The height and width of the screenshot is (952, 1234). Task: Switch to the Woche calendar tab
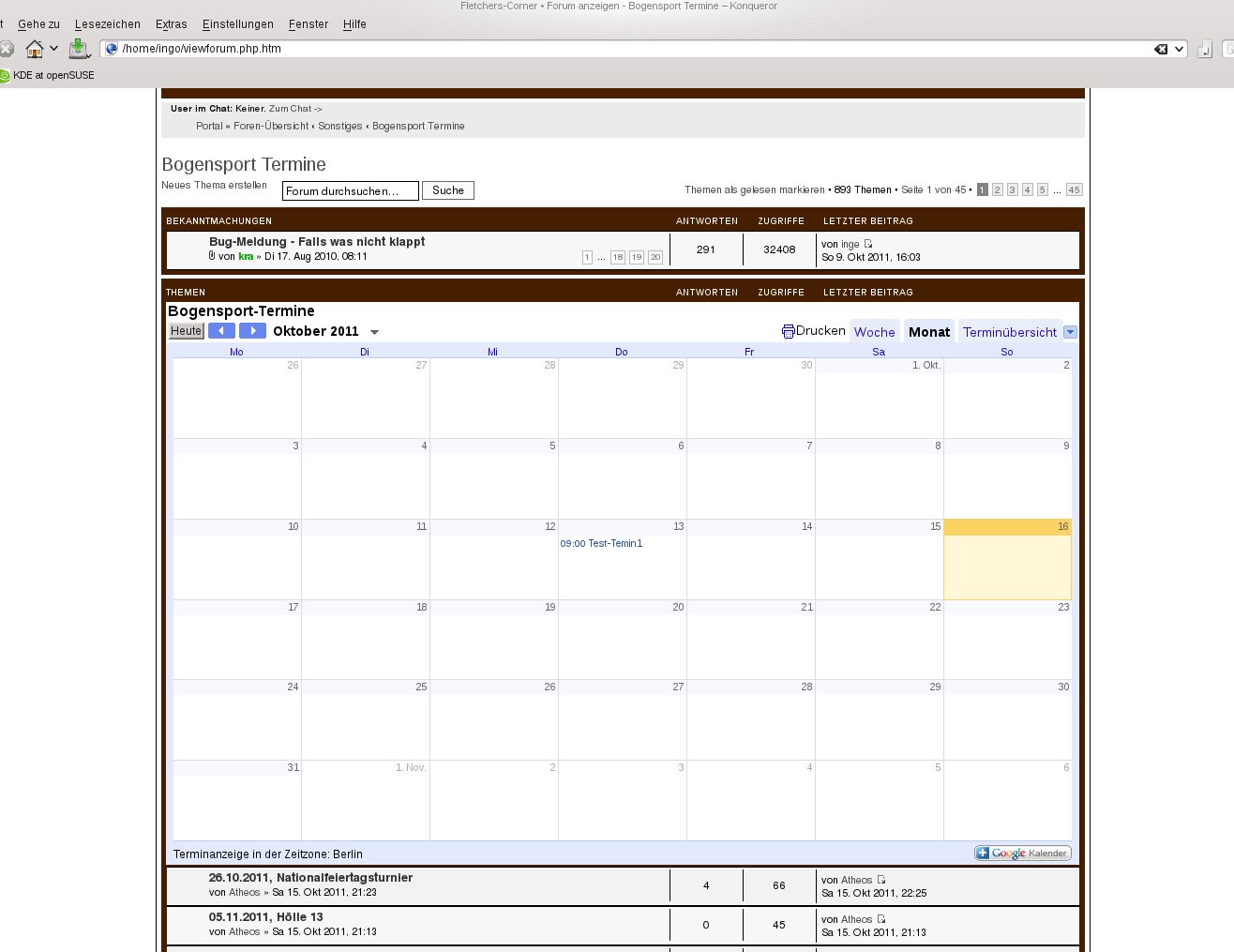[874, 332]
